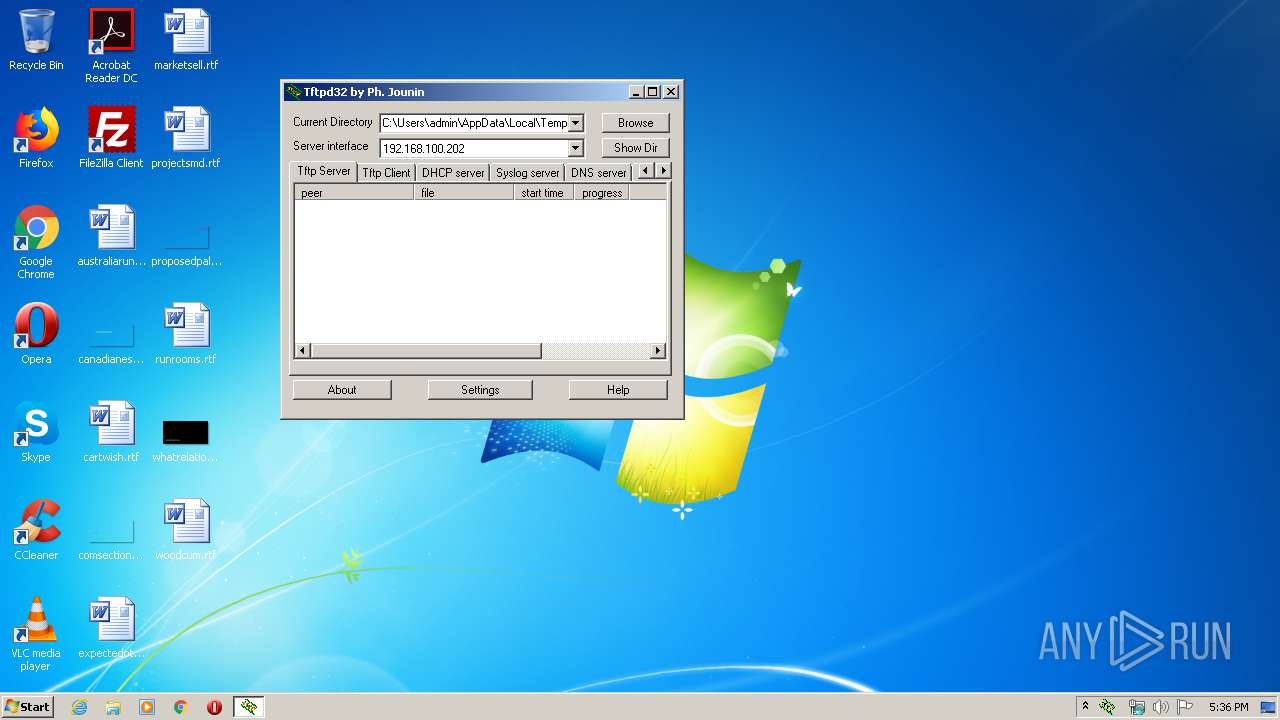Switch to the Syslog server tab
This screenshot has width=1280, height=720.
(527, 173)
